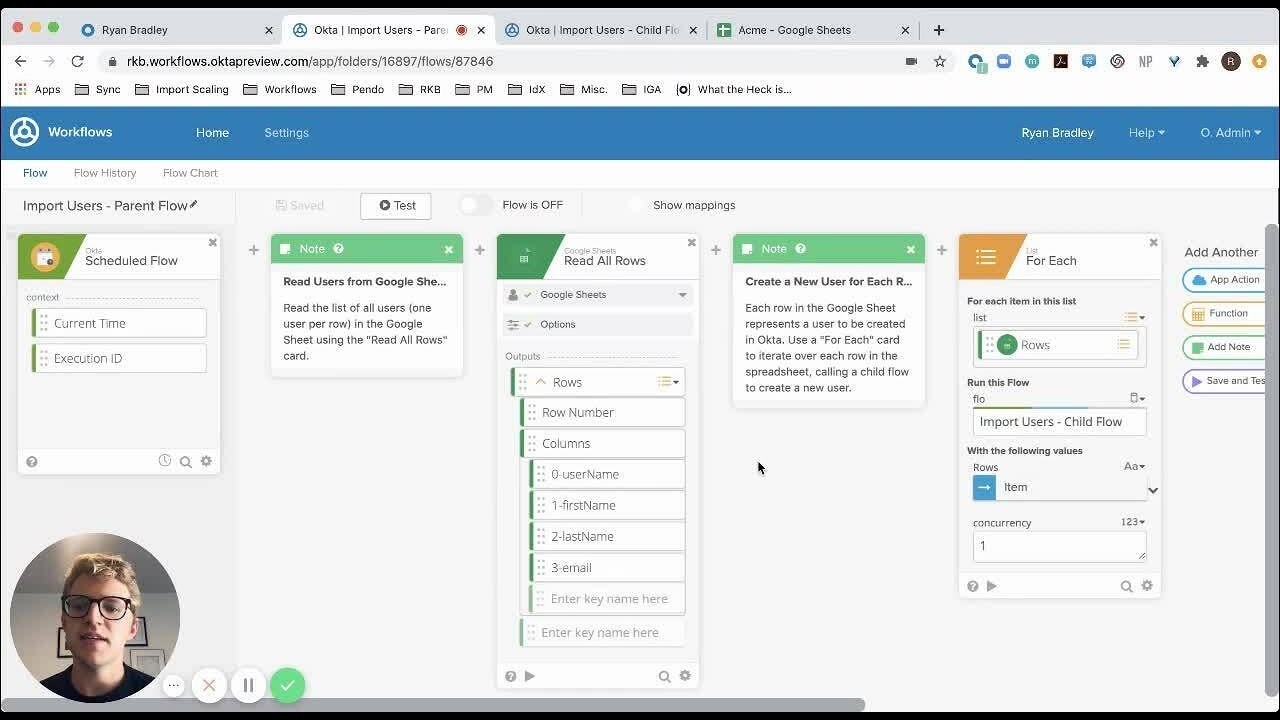The height and width of the screenshot is (720, 1280).
Task: Click the Save and Test button
Action: coord(1225,381)
